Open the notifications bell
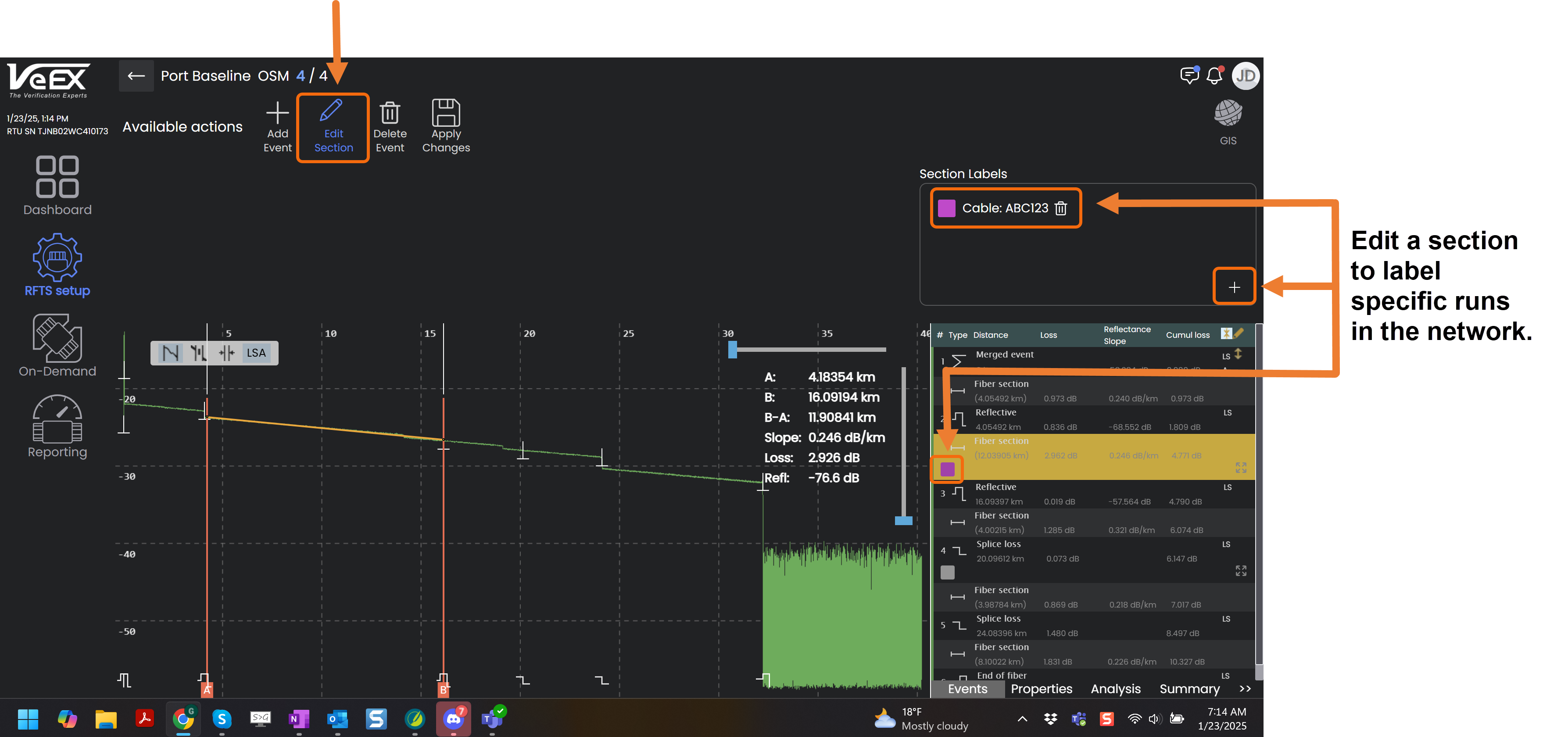This screenshot has height=737, width=1568. 1214,75
